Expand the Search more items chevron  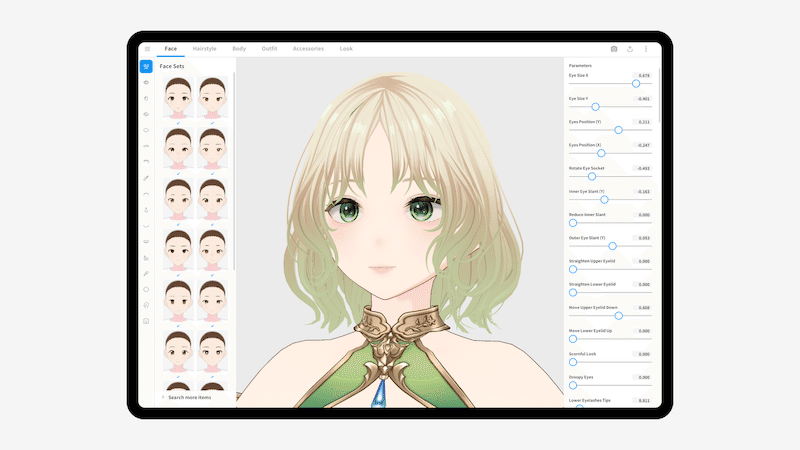(163, 397)
